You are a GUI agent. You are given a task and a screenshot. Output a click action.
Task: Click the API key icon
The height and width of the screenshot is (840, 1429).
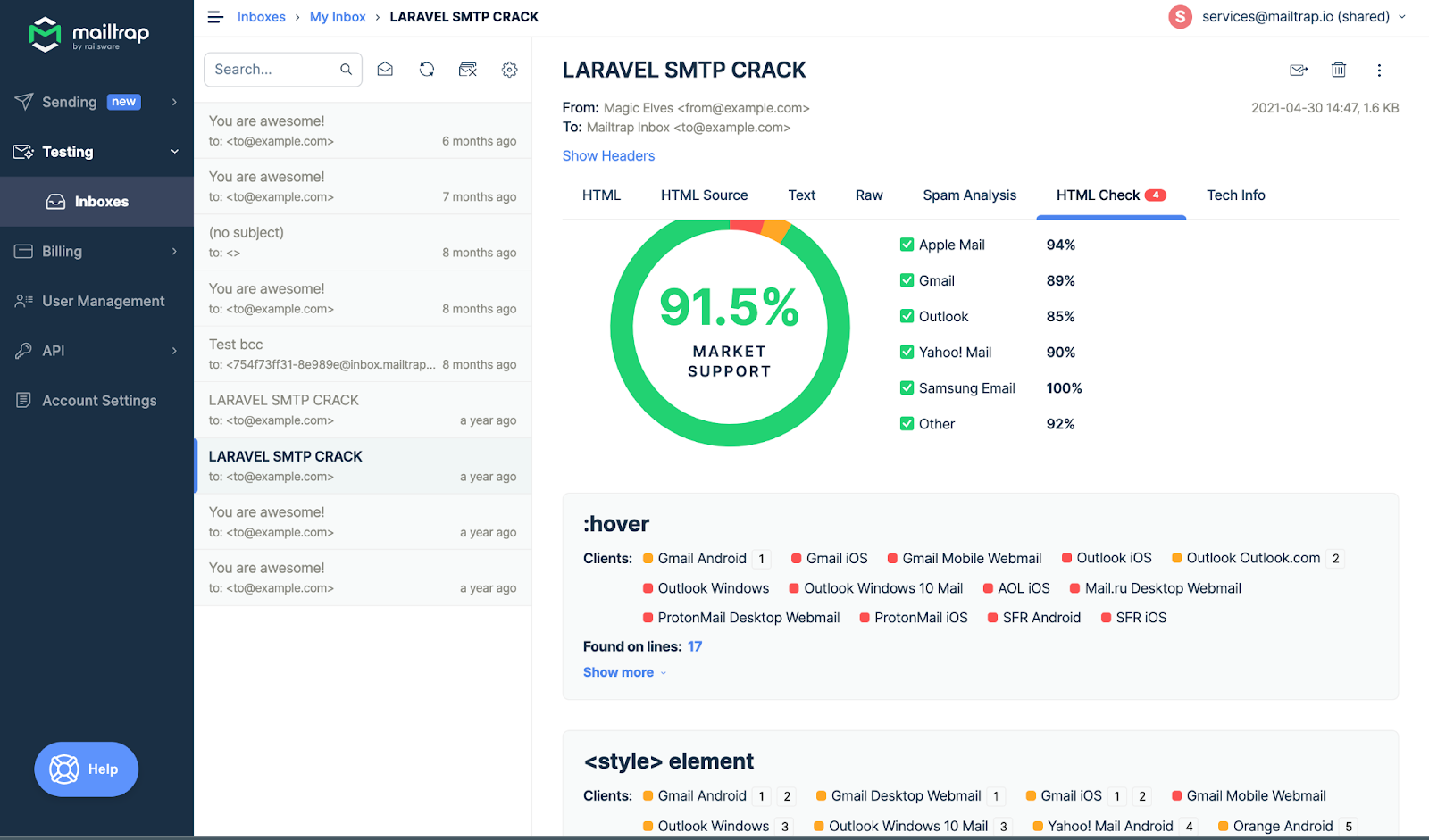pyautogui.click(x=24, y=351)
